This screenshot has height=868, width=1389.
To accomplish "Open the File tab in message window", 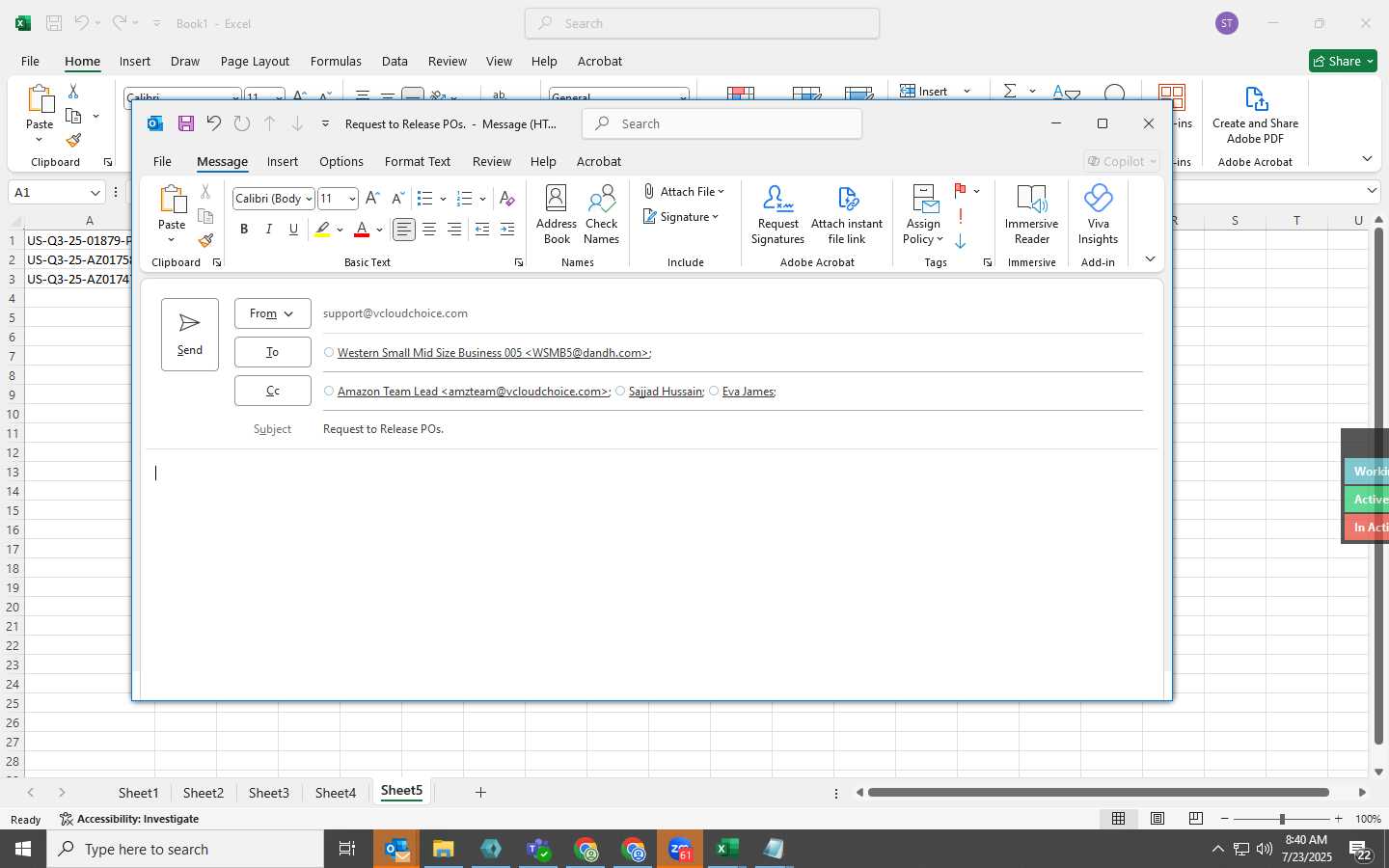I will click(162, 161).
